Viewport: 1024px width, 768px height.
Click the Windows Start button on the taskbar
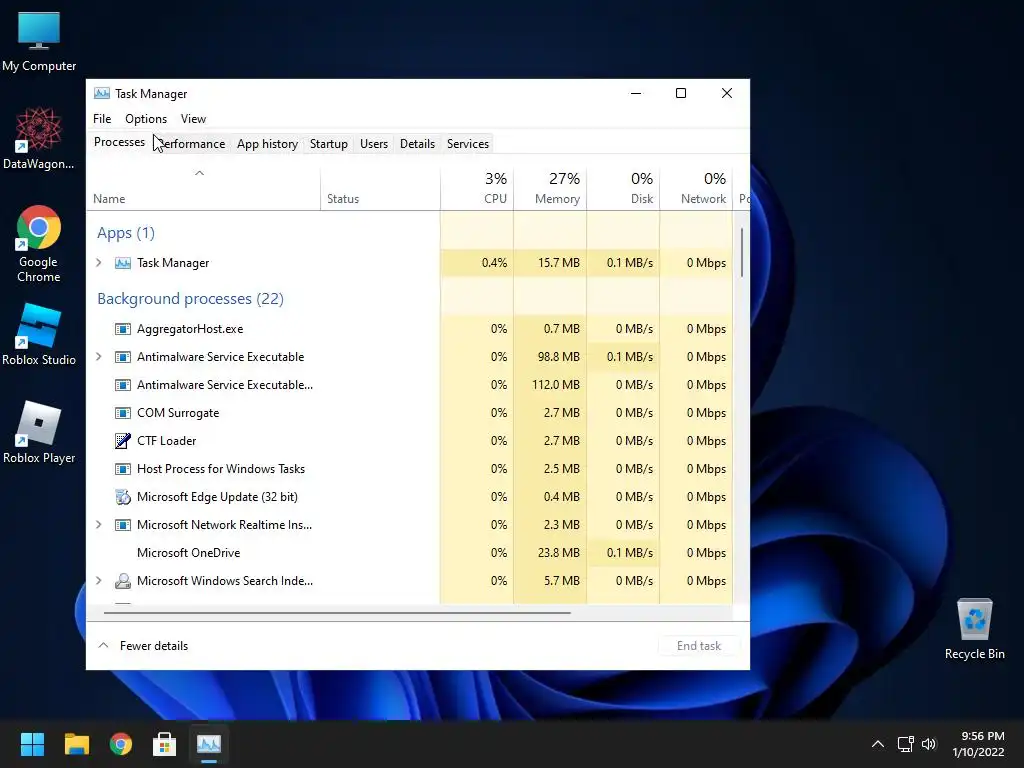(x=32, y=744)
